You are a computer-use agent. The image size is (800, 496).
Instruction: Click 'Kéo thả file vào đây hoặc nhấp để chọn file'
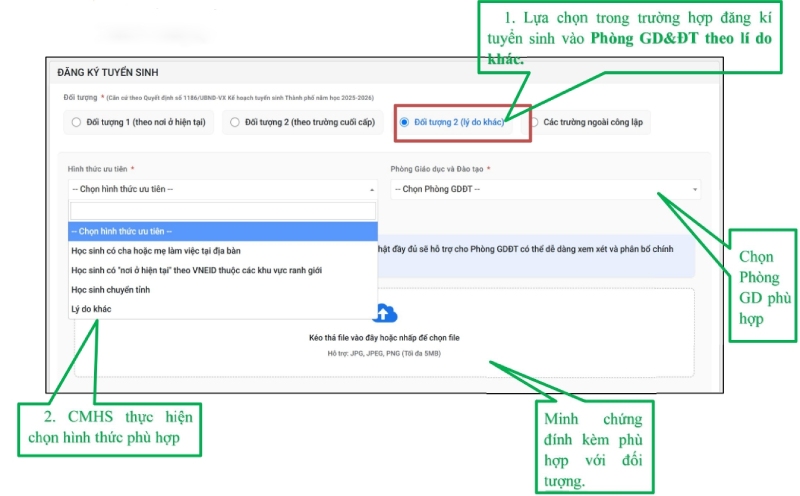pos(384,338)
